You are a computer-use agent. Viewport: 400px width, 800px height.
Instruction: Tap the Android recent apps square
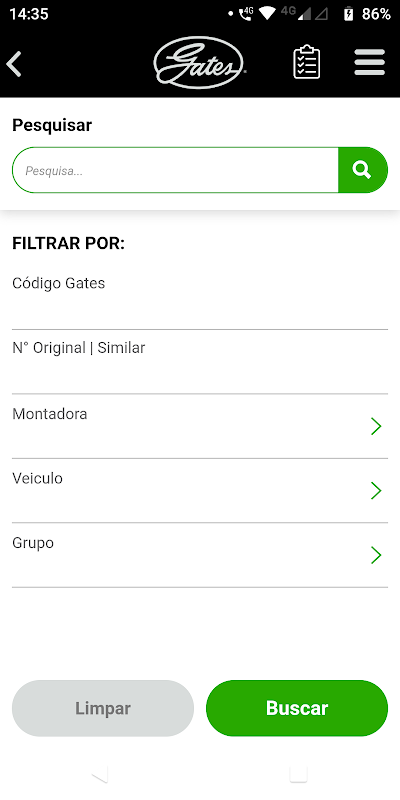[298, 773]
